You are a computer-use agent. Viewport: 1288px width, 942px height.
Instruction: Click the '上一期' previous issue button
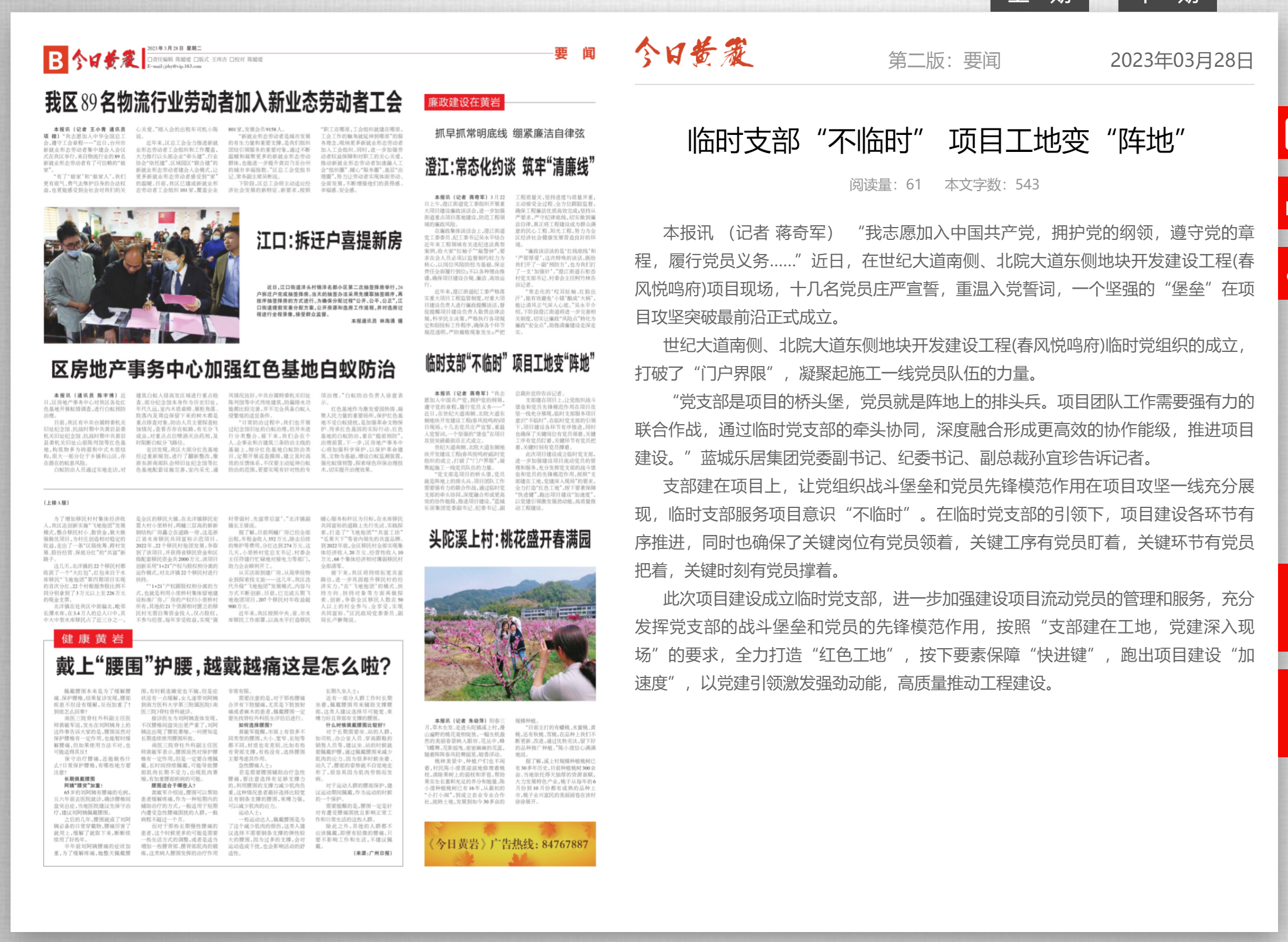click(1039, 5)
